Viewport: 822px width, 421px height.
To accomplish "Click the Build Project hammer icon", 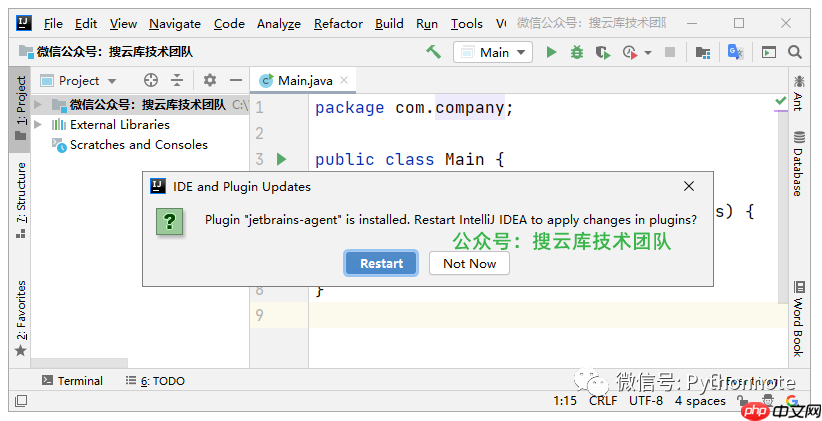I will pyautogui.click(x=434, y=52).
